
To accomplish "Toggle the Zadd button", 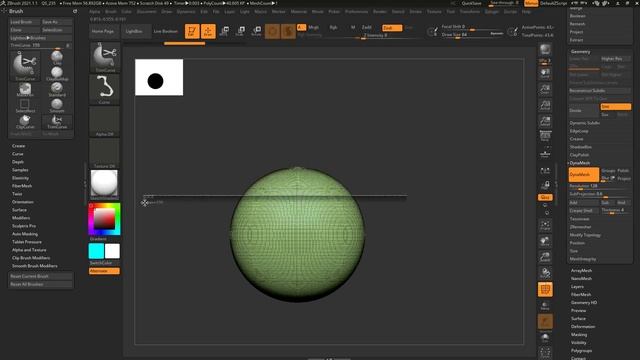I will tap(367, 28).
